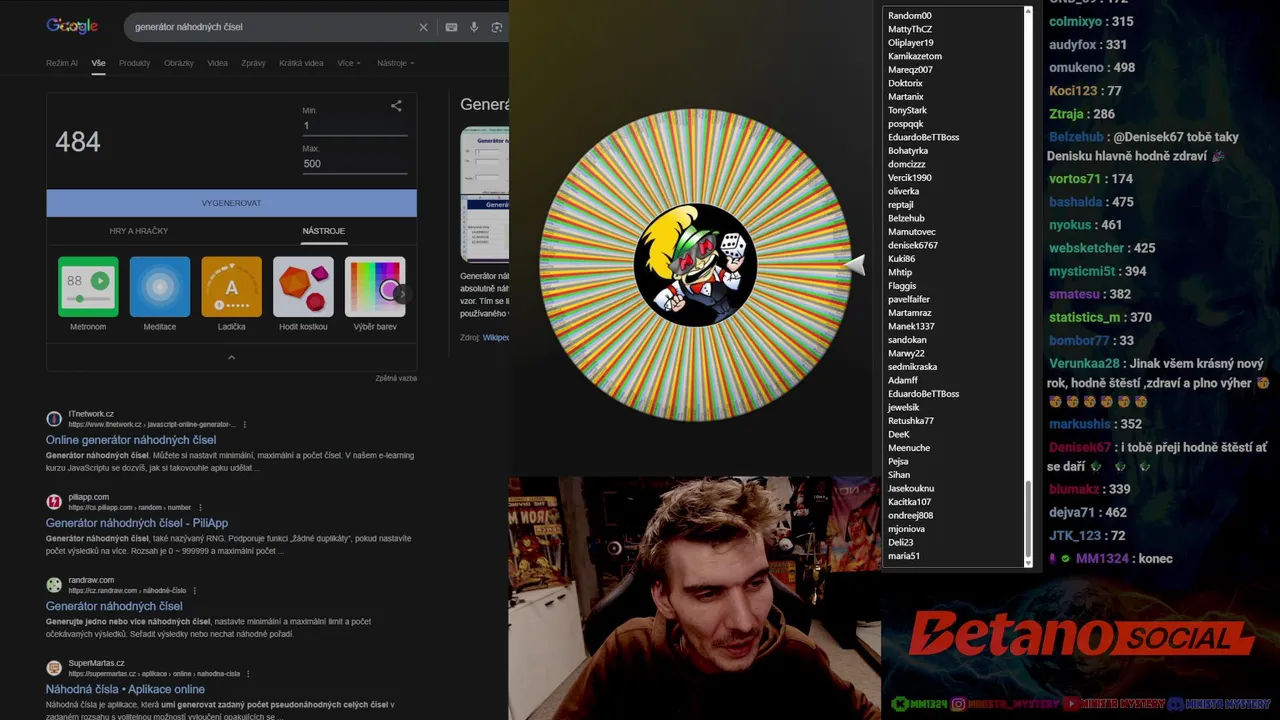The image size is (1280, 720).
Task: Open ITnetwork.cz result options menu
Action: pyautogui.click(x=245, y=424)
